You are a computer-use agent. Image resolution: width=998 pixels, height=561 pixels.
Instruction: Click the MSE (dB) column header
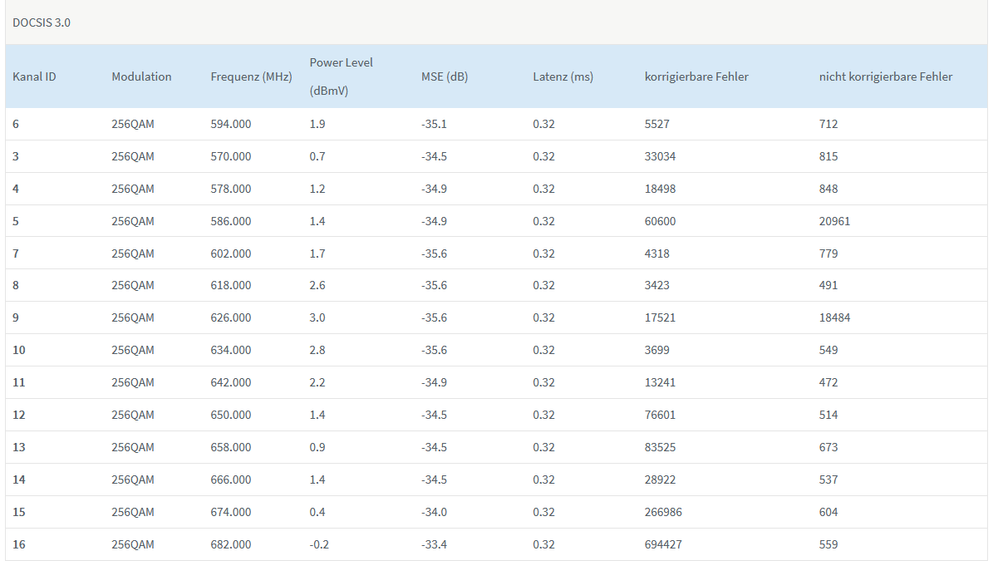coord(444,77)
